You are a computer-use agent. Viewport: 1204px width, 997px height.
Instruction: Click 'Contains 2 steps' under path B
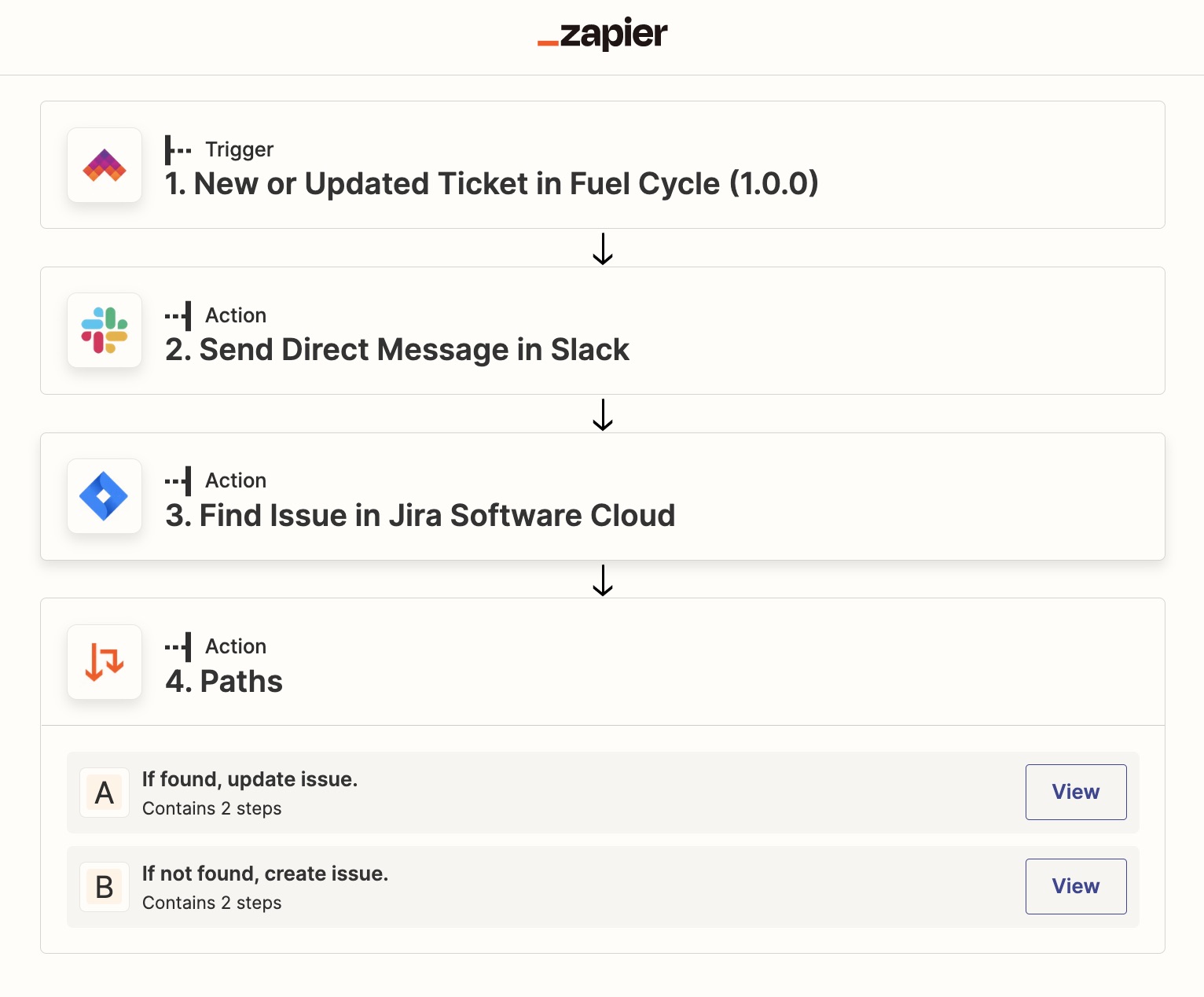(212, 903)
